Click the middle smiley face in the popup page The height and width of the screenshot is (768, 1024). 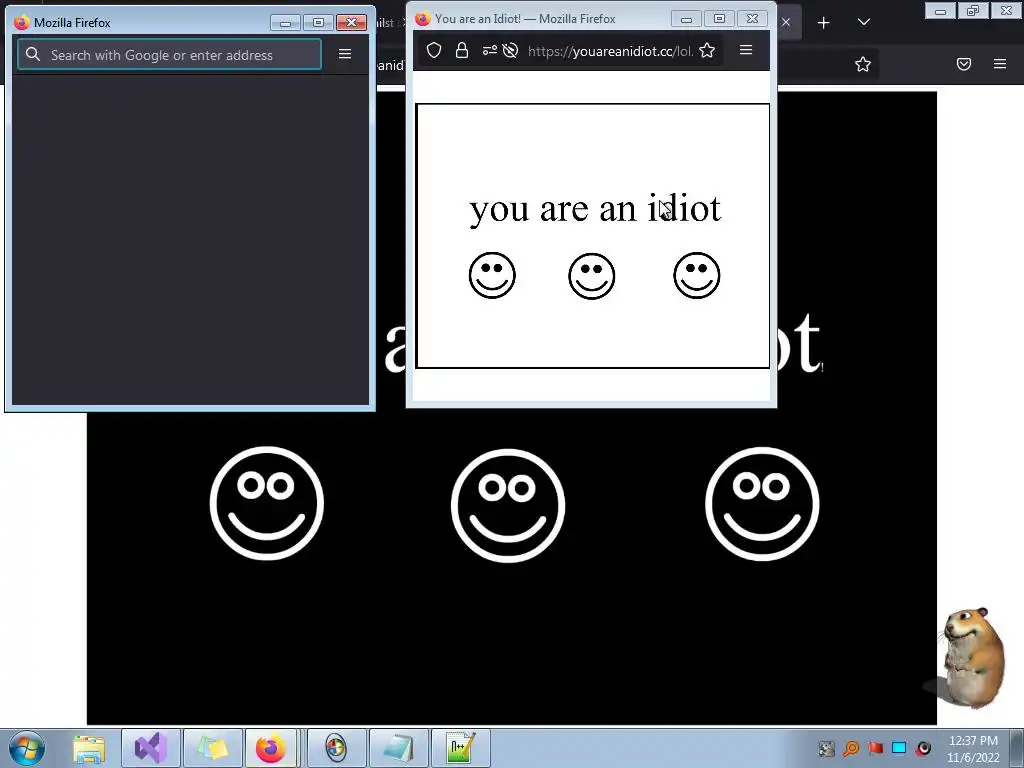(x=592, y=276)
